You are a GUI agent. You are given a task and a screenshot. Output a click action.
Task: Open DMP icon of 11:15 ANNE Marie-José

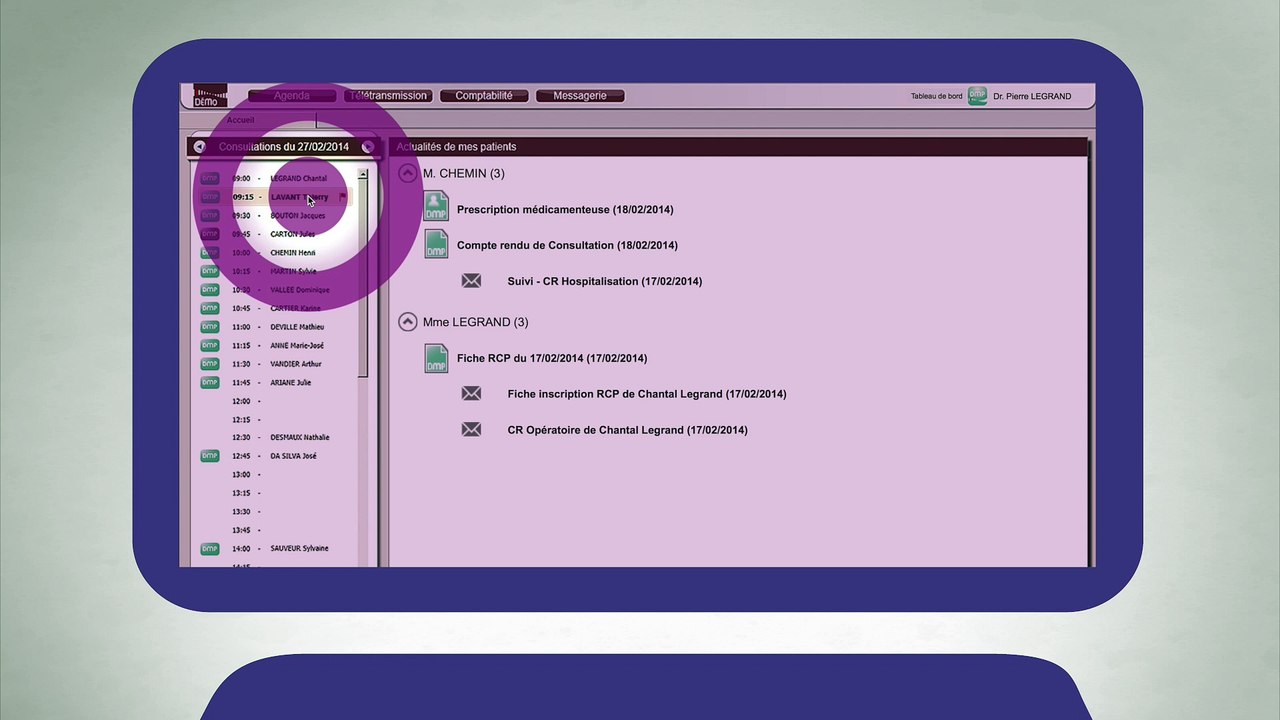click(x=209, y=345)
